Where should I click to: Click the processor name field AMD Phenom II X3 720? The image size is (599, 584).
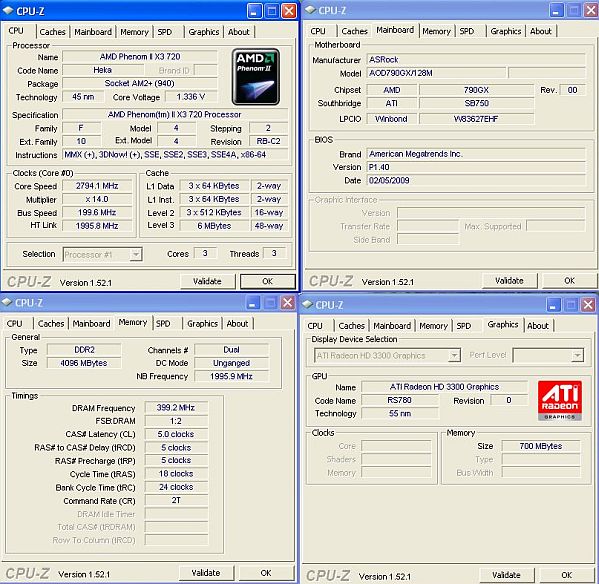click(140, 57)
